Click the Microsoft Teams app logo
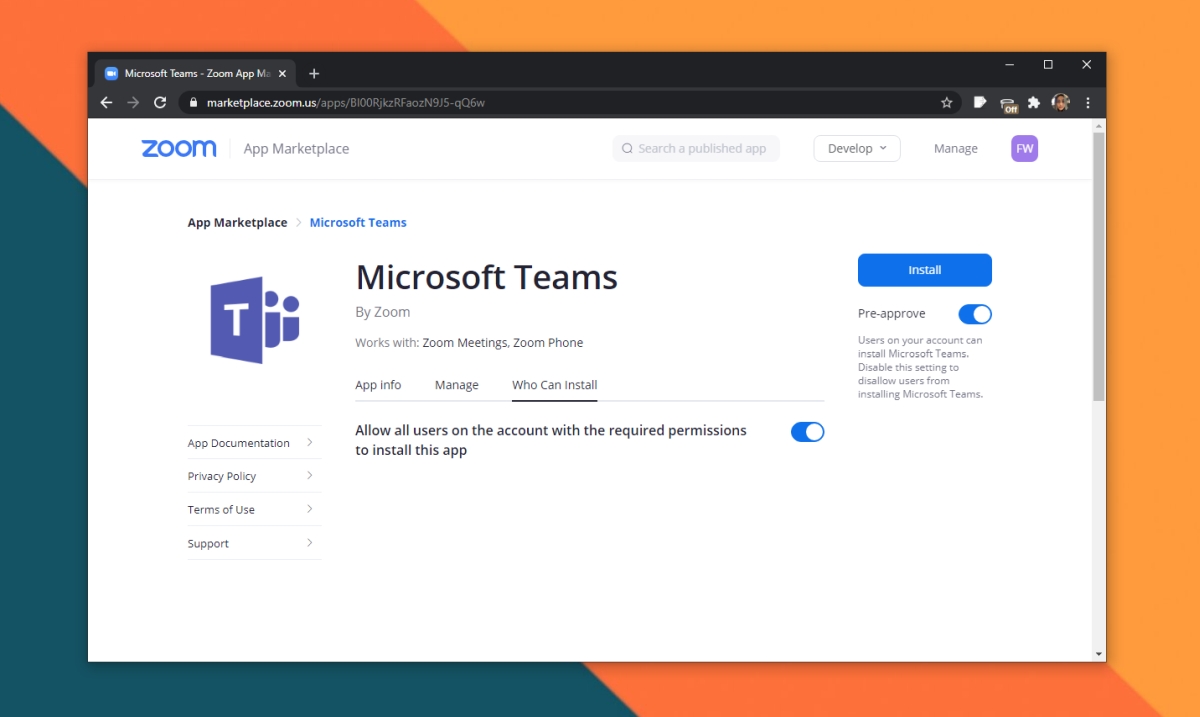This screenshot has width=1200, height=717. (x=254, y=318)
